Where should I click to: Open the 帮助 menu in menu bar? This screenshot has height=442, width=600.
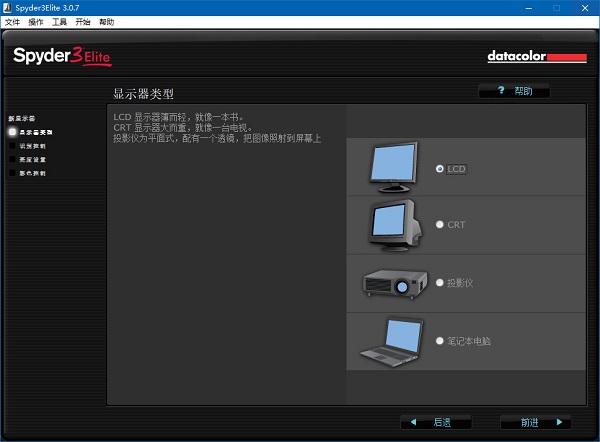[x=106, y=22]
